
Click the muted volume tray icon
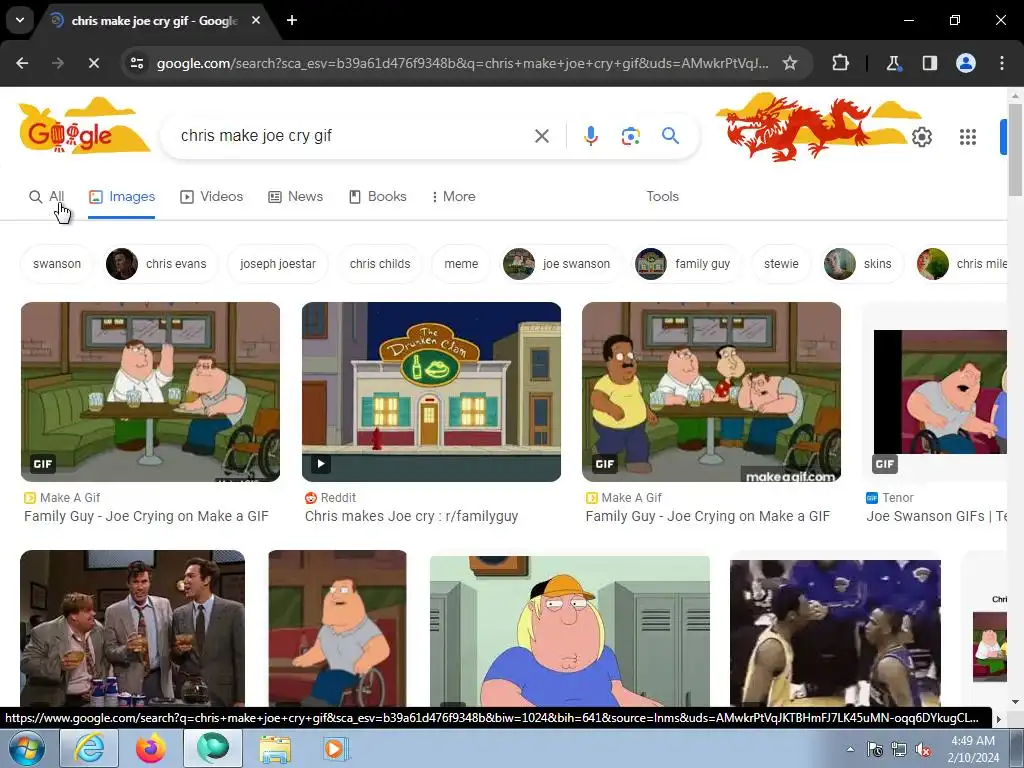(x=923, y=749)
